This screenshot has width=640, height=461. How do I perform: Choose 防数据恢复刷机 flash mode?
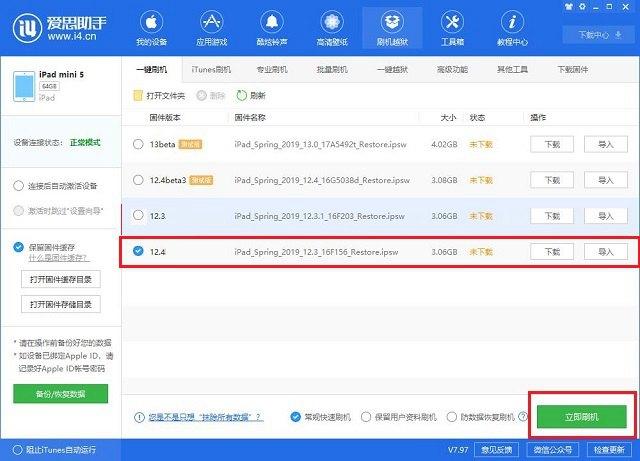pyautogui.click(x=452, y=417)
